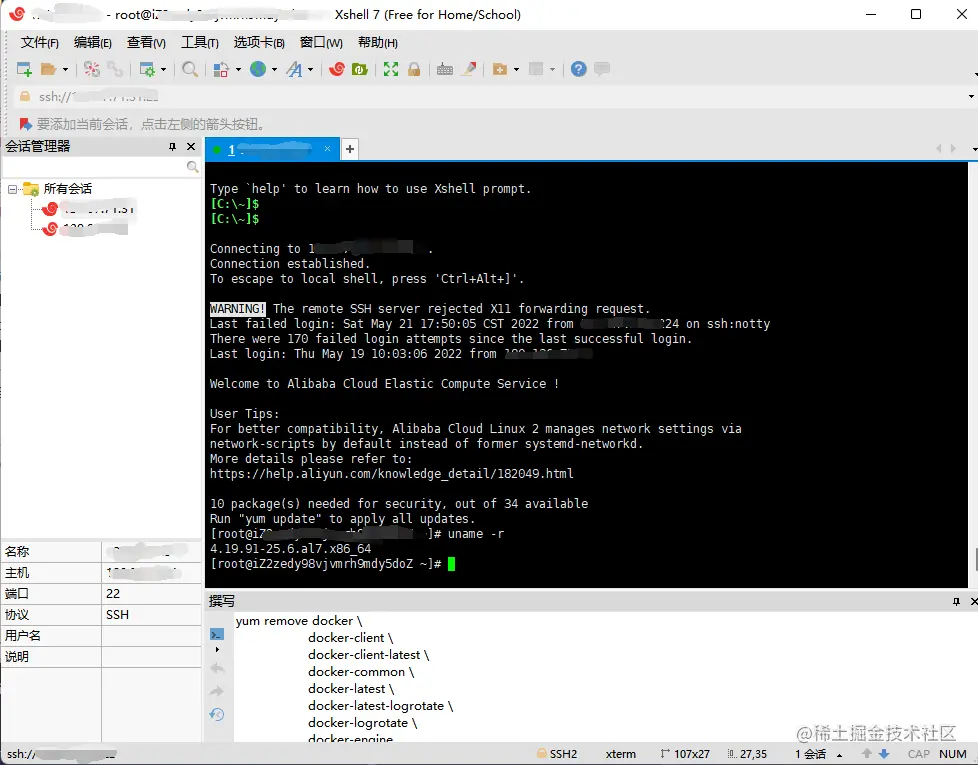Open the 窗口(W) menu

(321, 42)
